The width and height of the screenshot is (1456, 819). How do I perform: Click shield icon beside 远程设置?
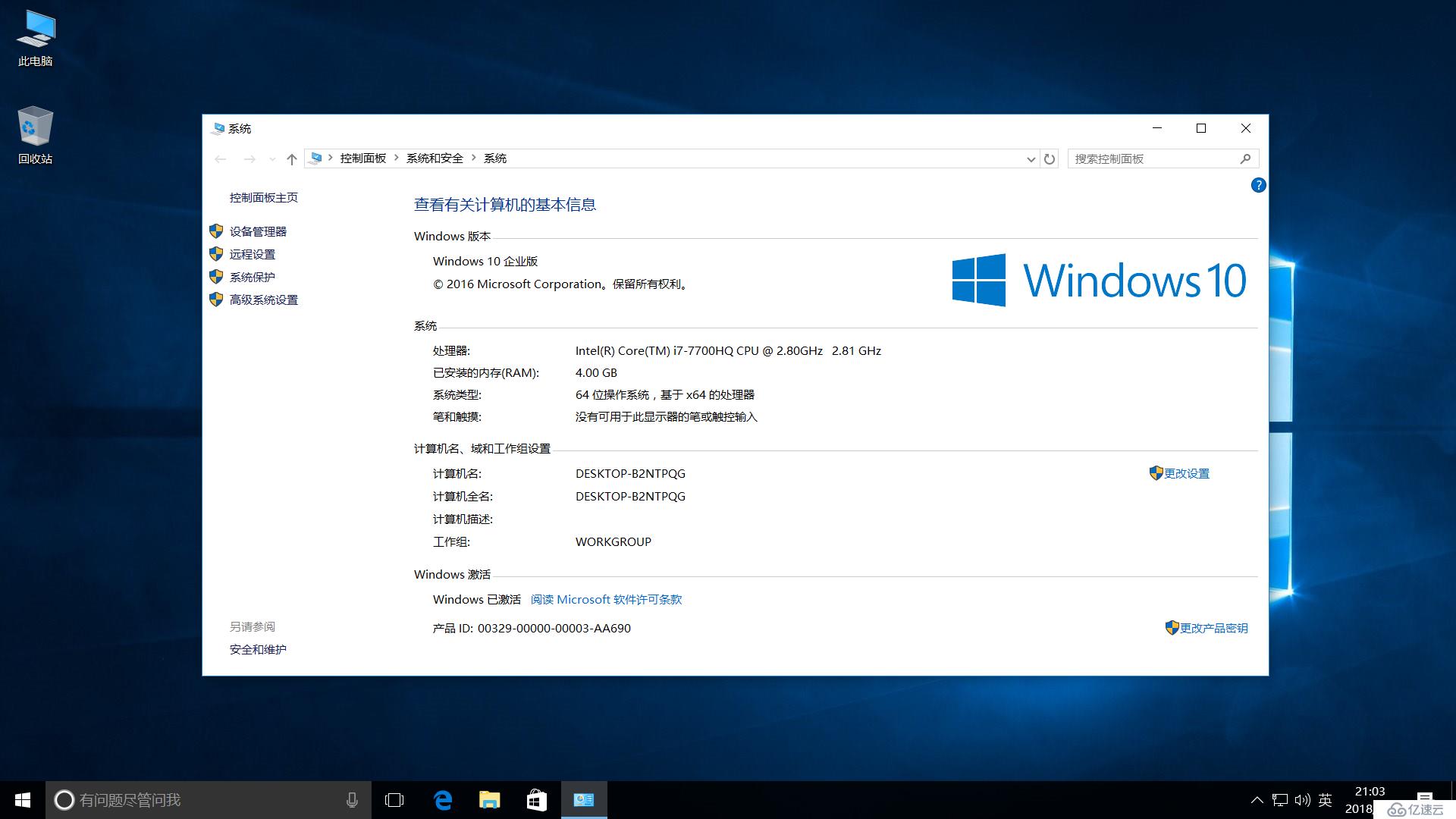click(x=216, y=254)
